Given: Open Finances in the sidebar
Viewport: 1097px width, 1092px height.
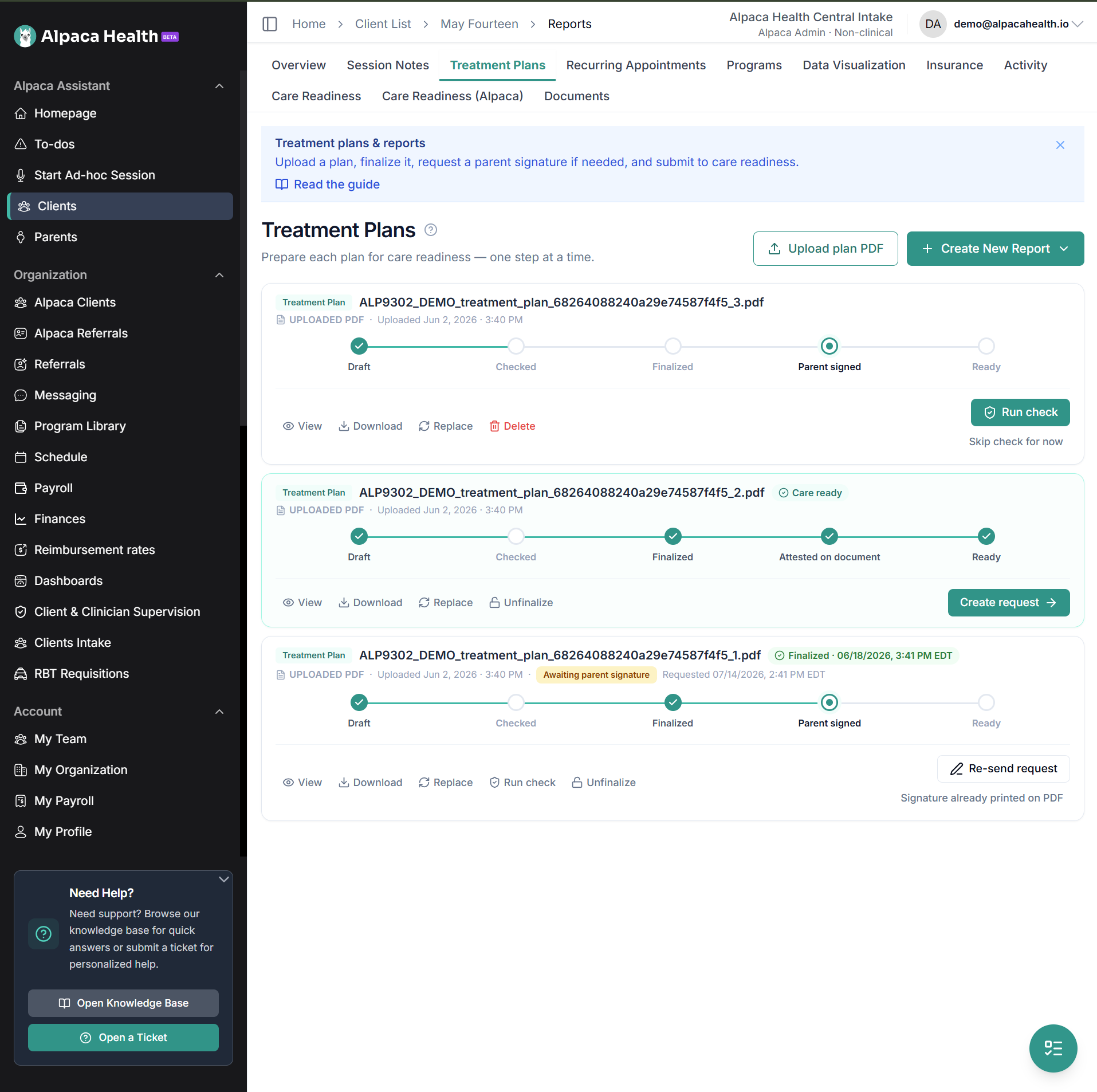Looking at the screenshot, I should click(60, 519).
